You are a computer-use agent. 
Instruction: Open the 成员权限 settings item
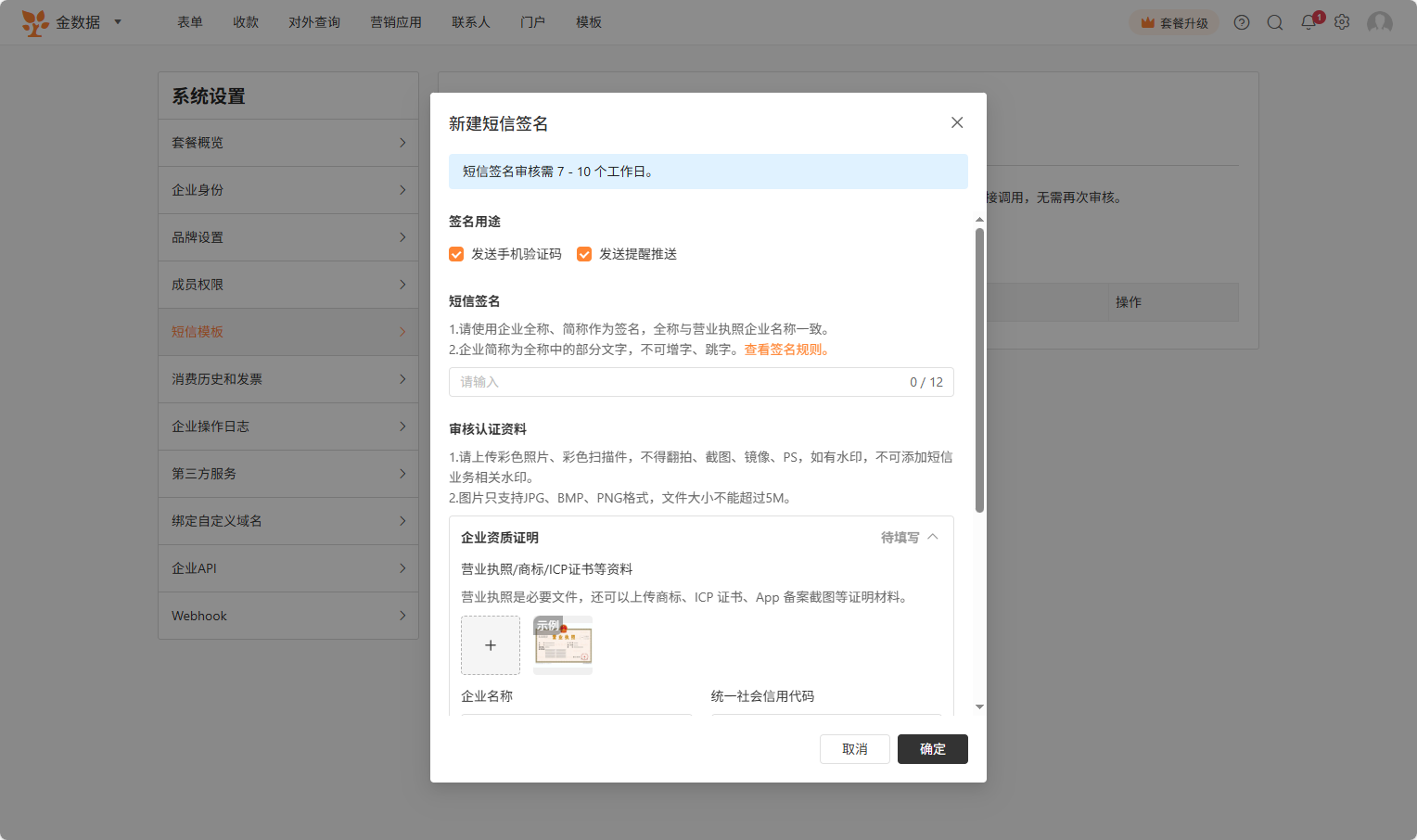288,285
